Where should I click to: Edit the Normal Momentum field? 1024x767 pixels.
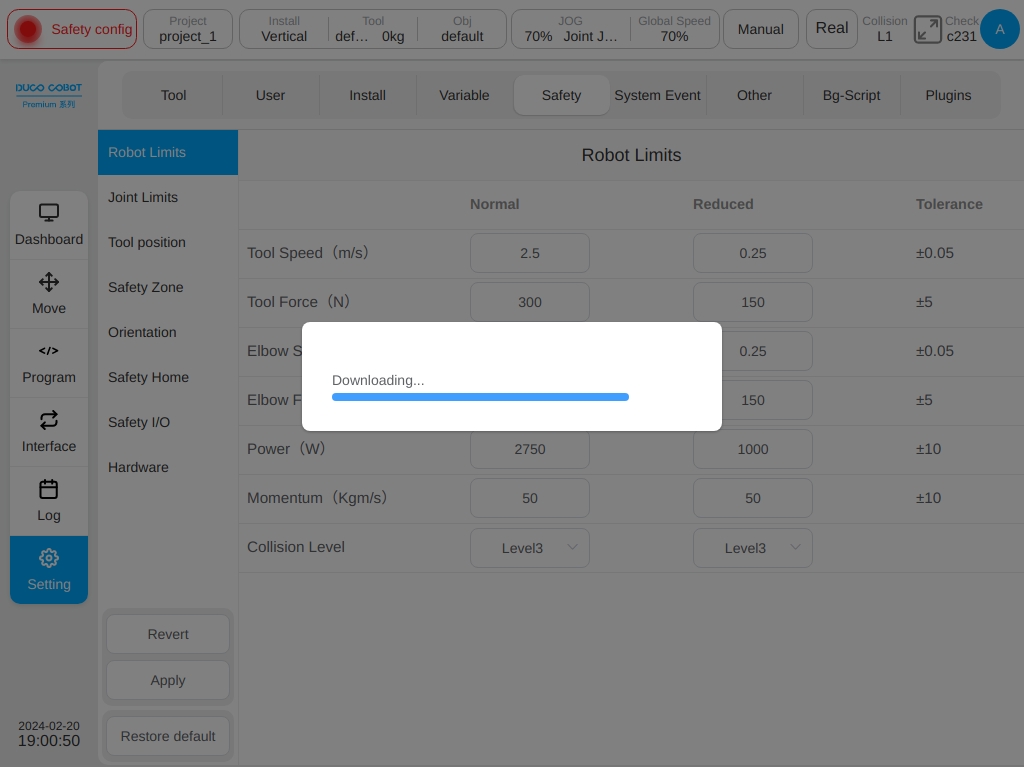530,498
